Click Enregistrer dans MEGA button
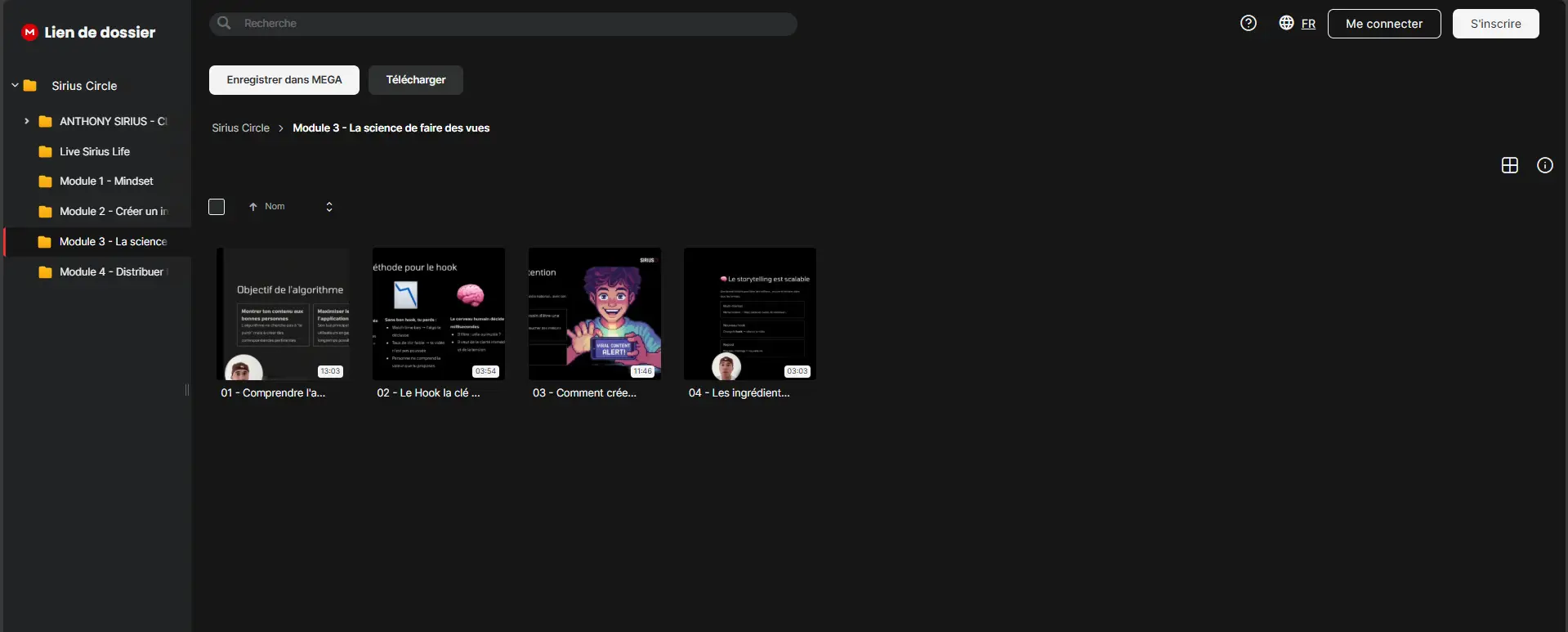The image size is (1568, 632). click(x=284, y=80)
